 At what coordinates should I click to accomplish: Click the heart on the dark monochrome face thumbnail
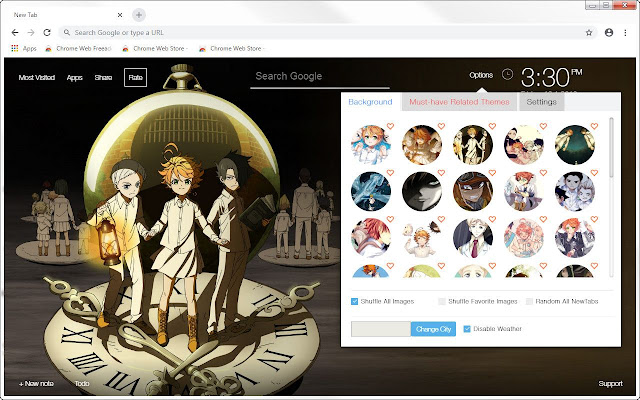pyautogui.click(x=441, y=173)
